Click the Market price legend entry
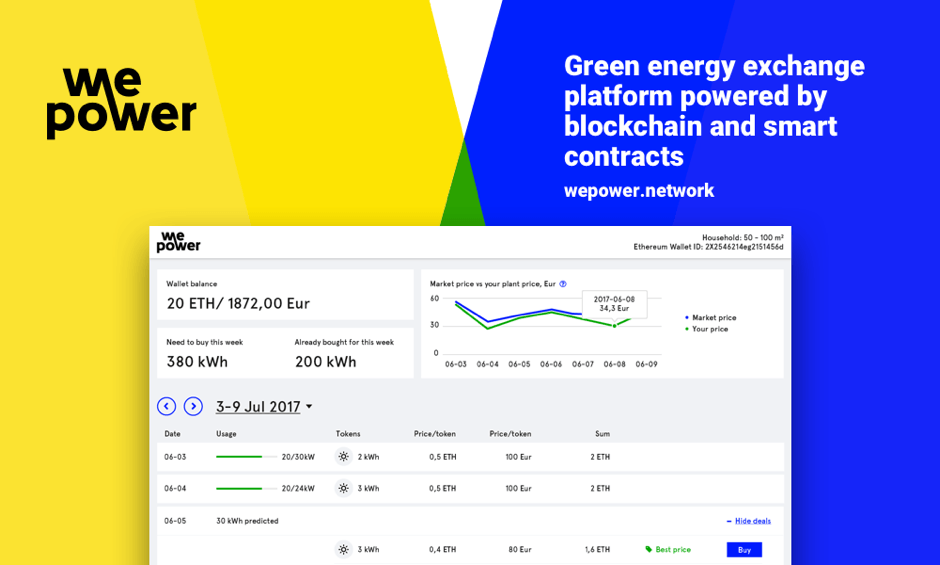This screenshot has width=940, height=565. [x=710, y=317]
